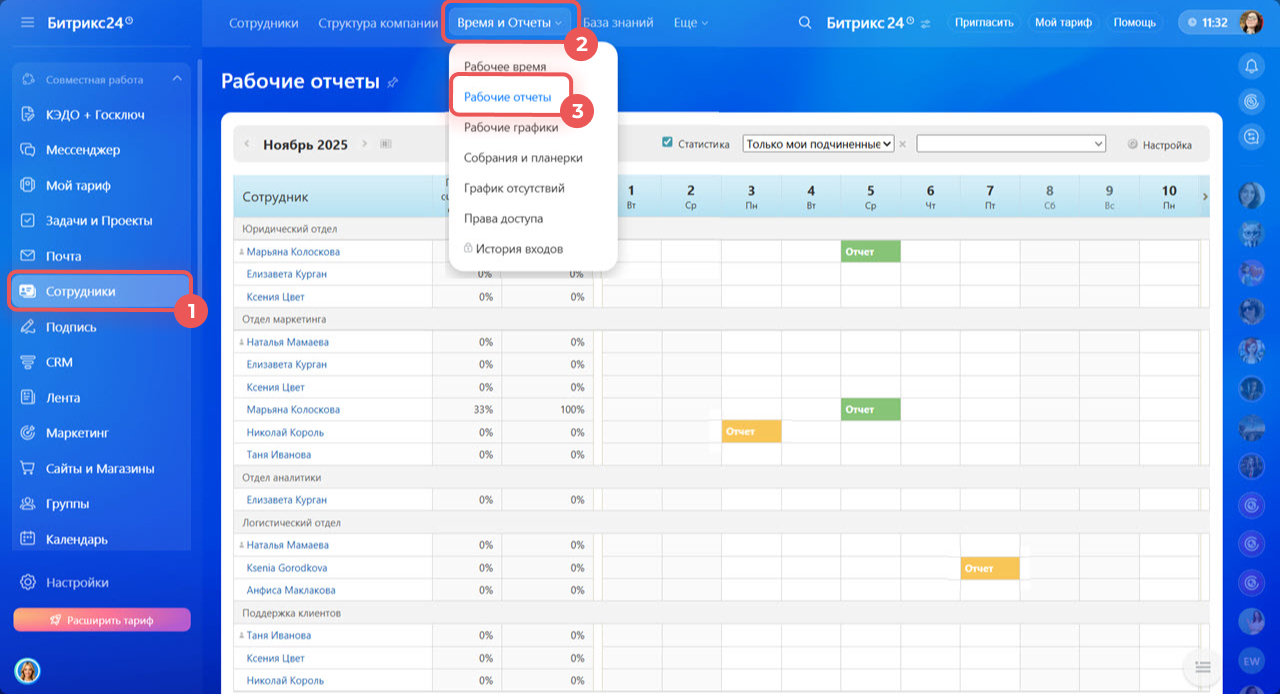Open the Мессенджер section in sidebar

click(x=82, y=150)
